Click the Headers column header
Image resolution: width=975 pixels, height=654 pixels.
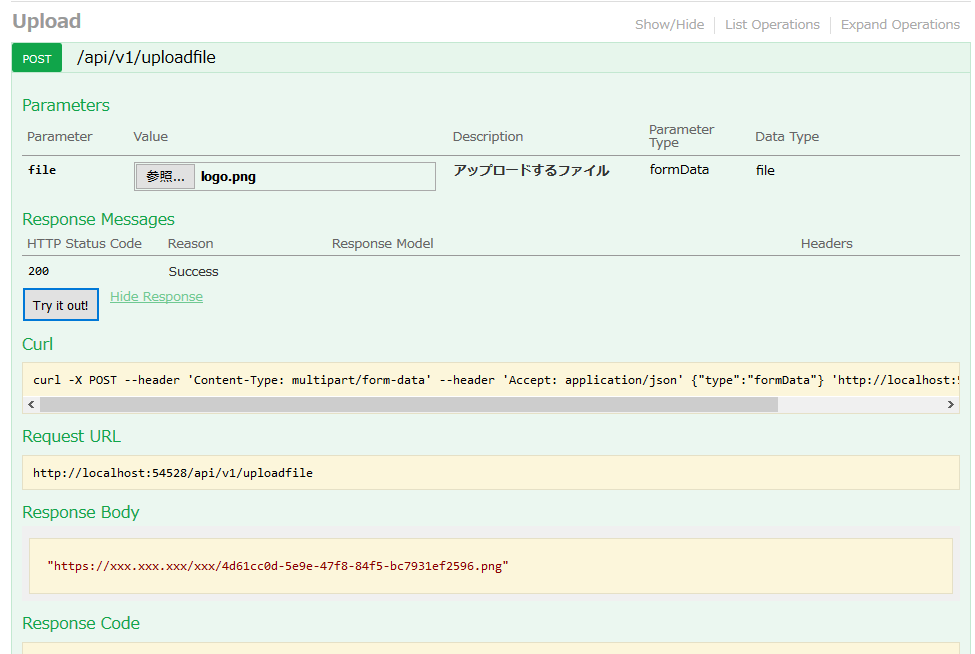[826, 244]
